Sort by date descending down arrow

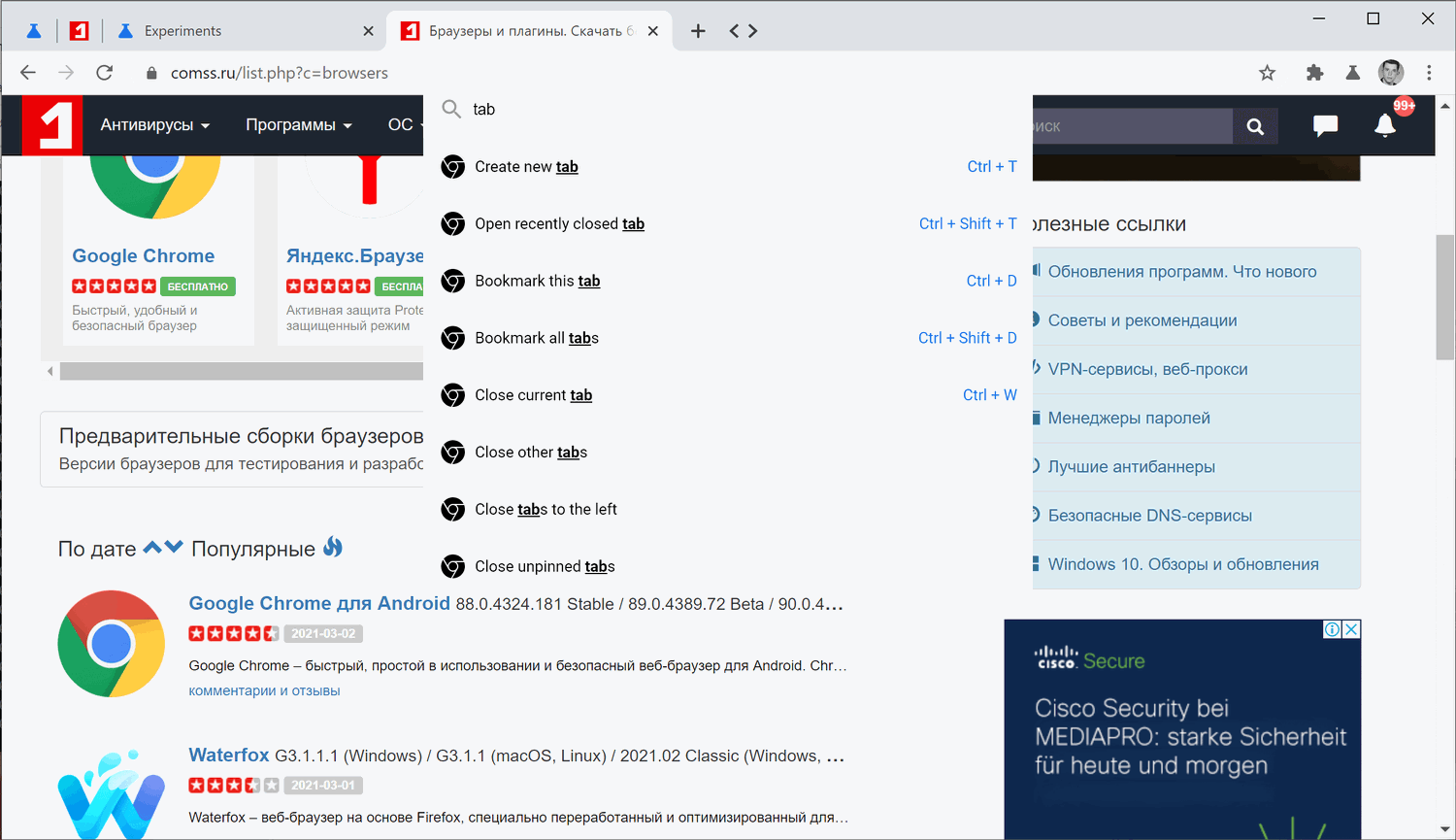pyautogui.click(x=174, y=547)
